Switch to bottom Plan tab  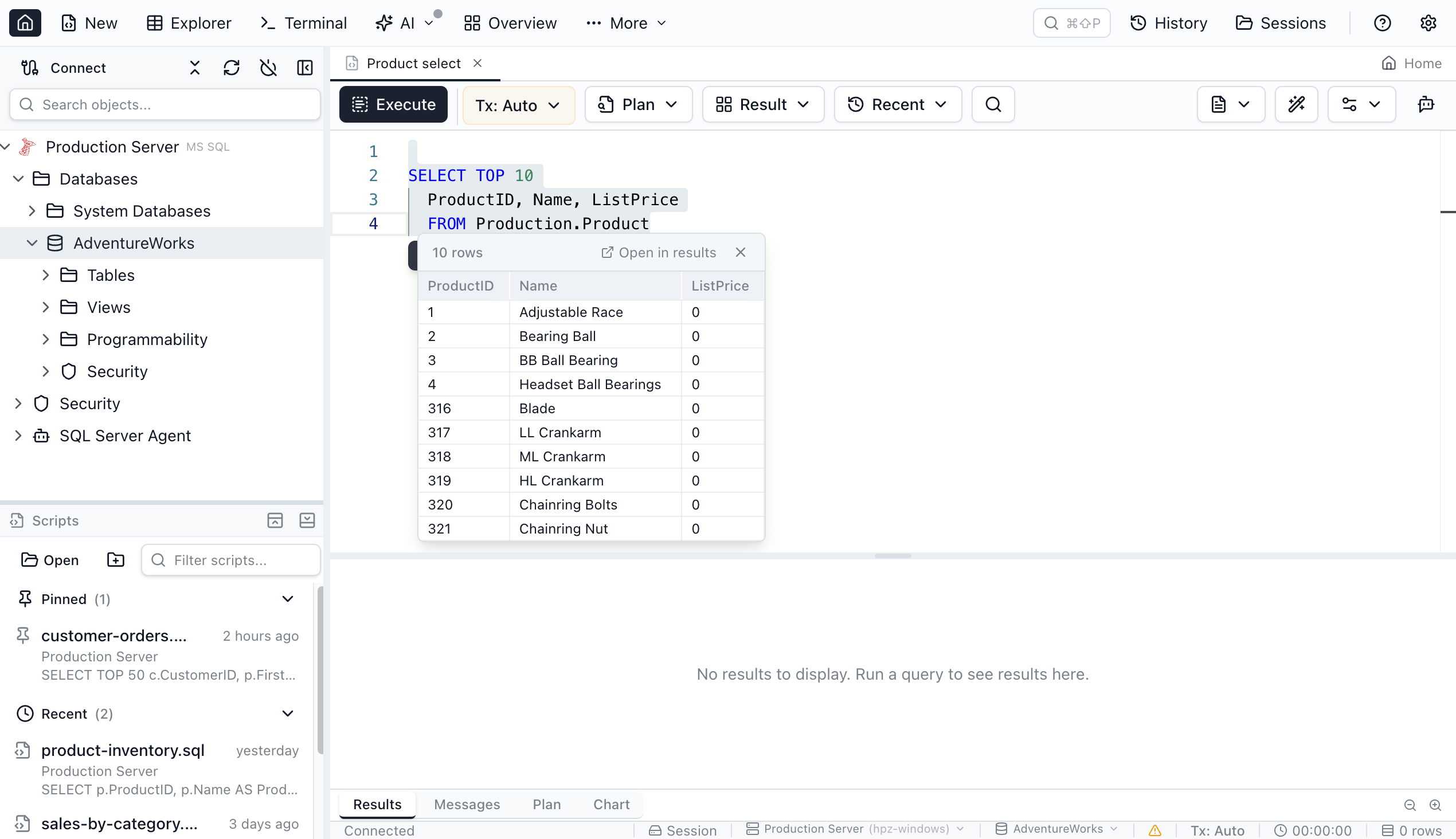546,805
